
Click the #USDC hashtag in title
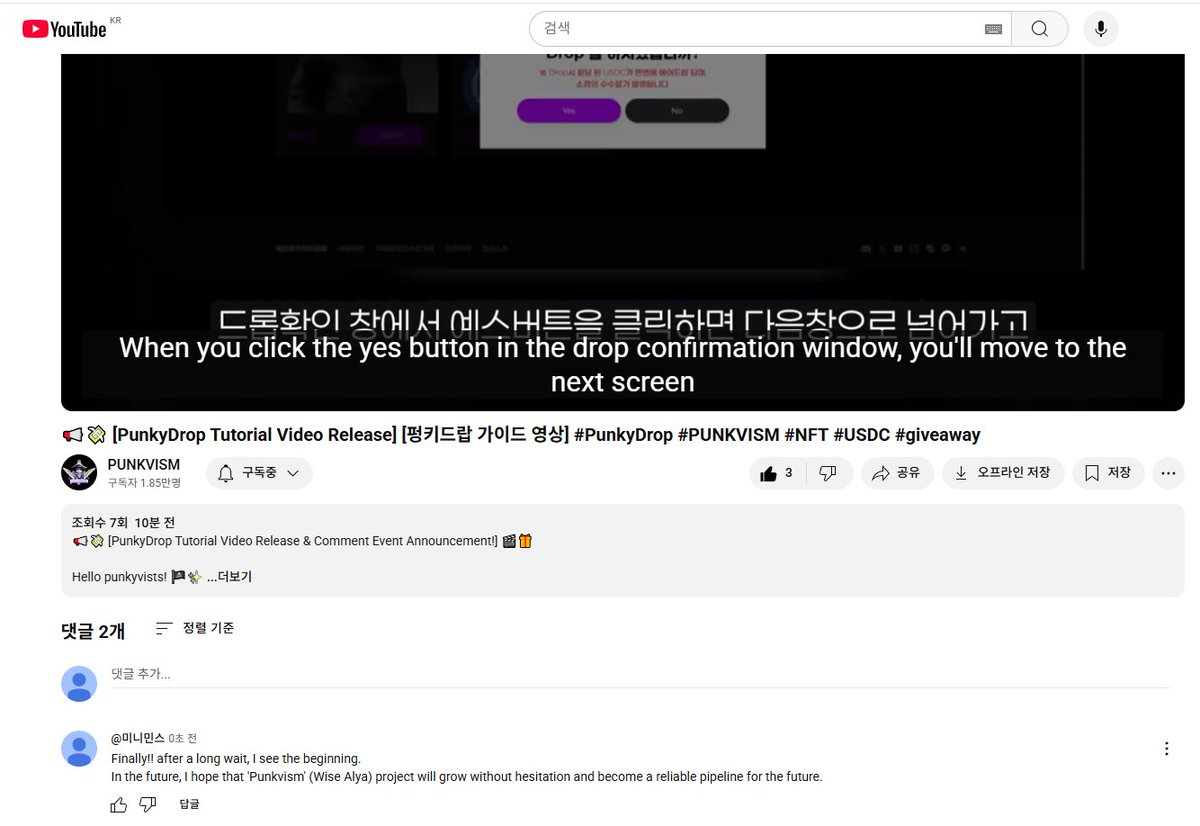pyautogui.click(x=860, y=435)
